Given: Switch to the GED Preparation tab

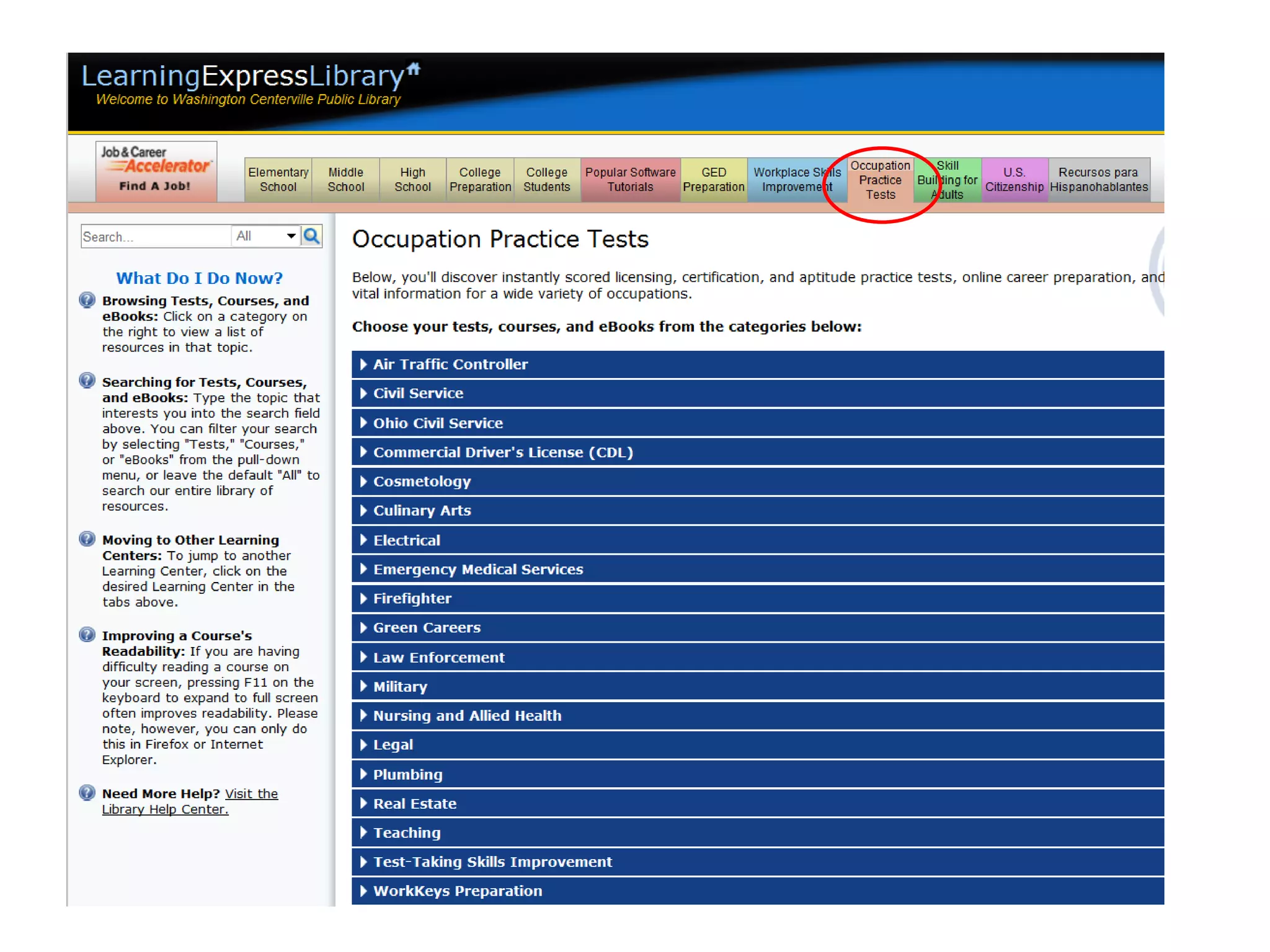Looking at the screenshot, I should [713, 180].
